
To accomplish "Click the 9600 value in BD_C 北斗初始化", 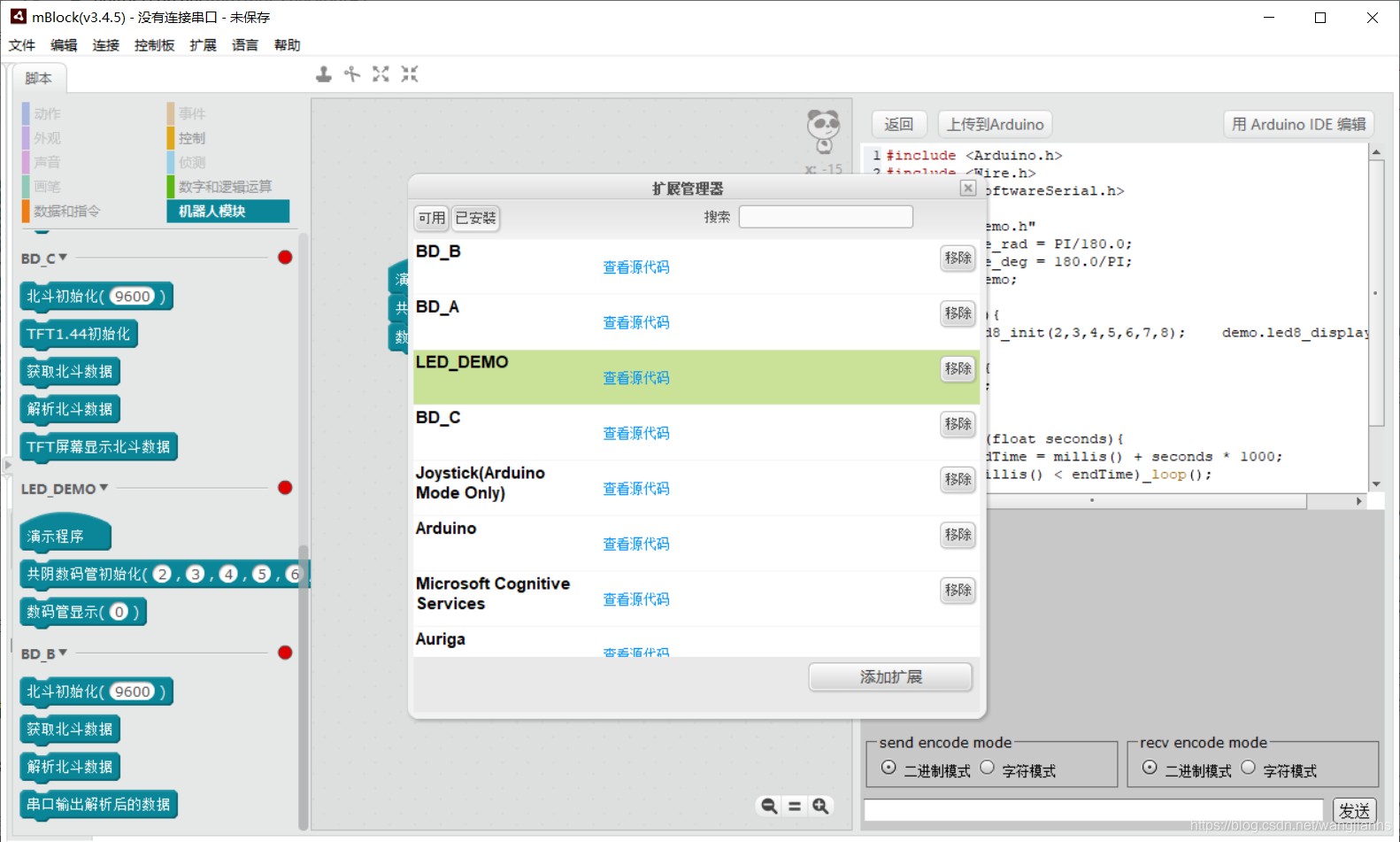I will pos(133,297).
